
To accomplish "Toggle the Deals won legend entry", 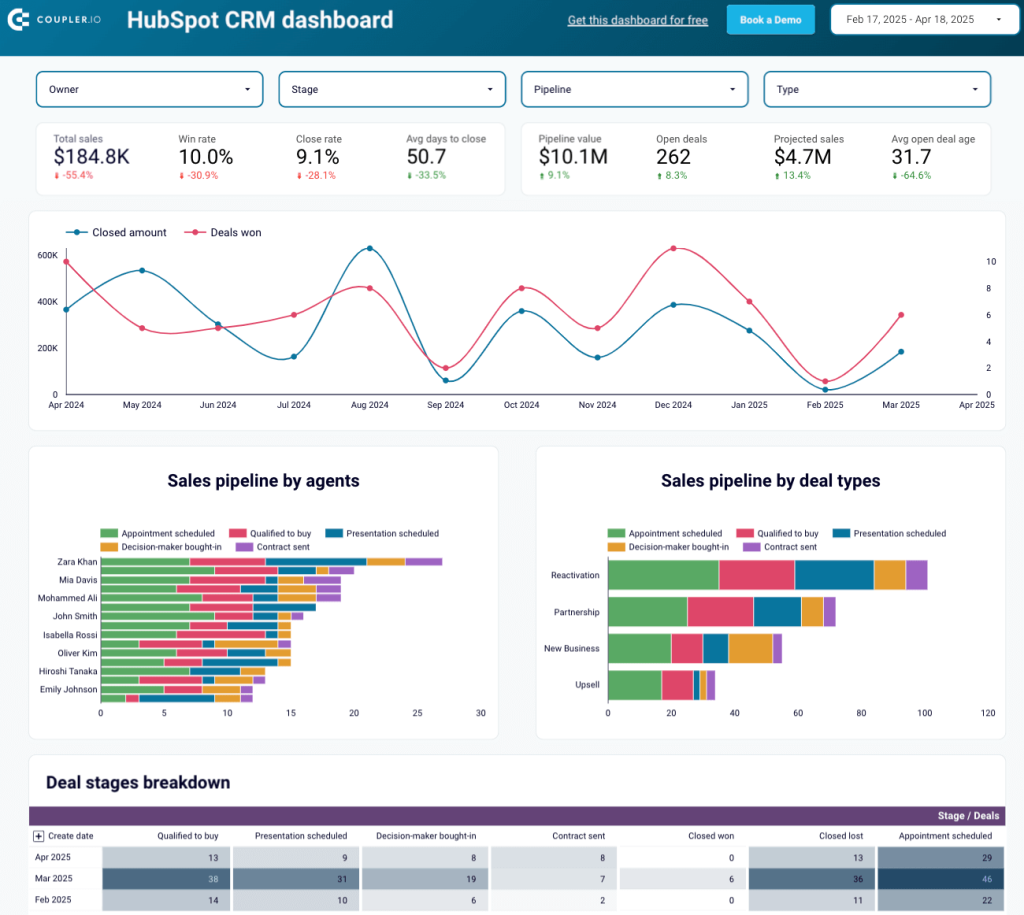I will 223,233.
